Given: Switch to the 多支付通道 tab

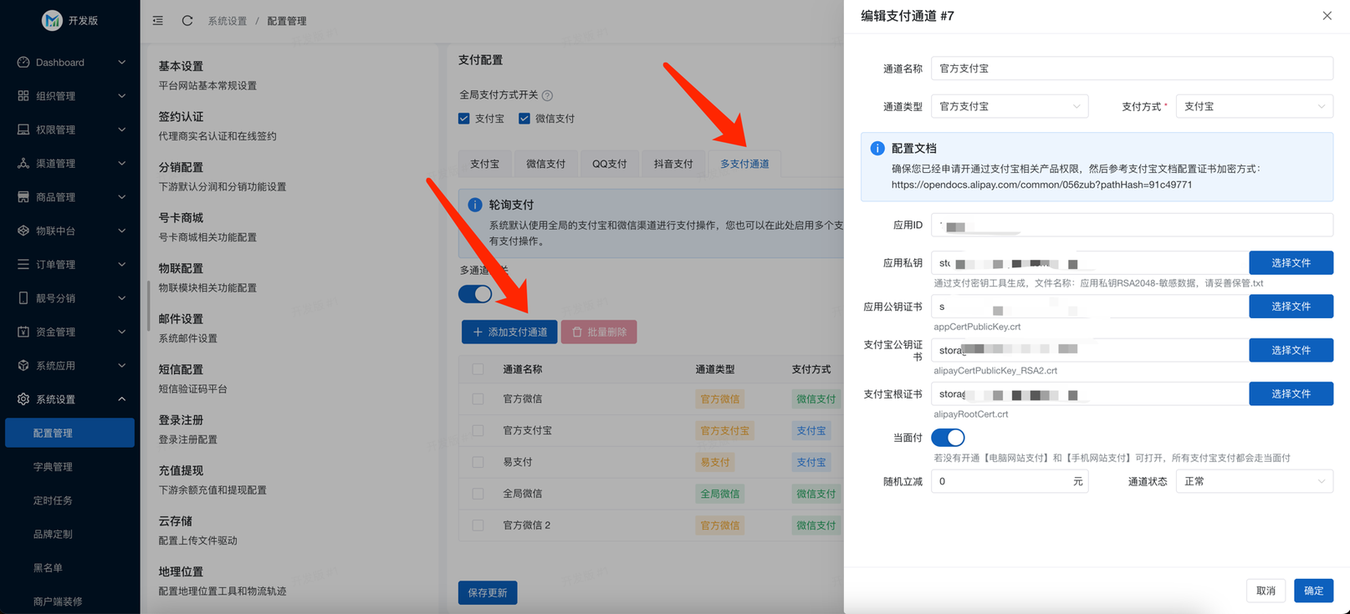Looking at the screenshot, I should pyautogui.click(x=744, y=164).
